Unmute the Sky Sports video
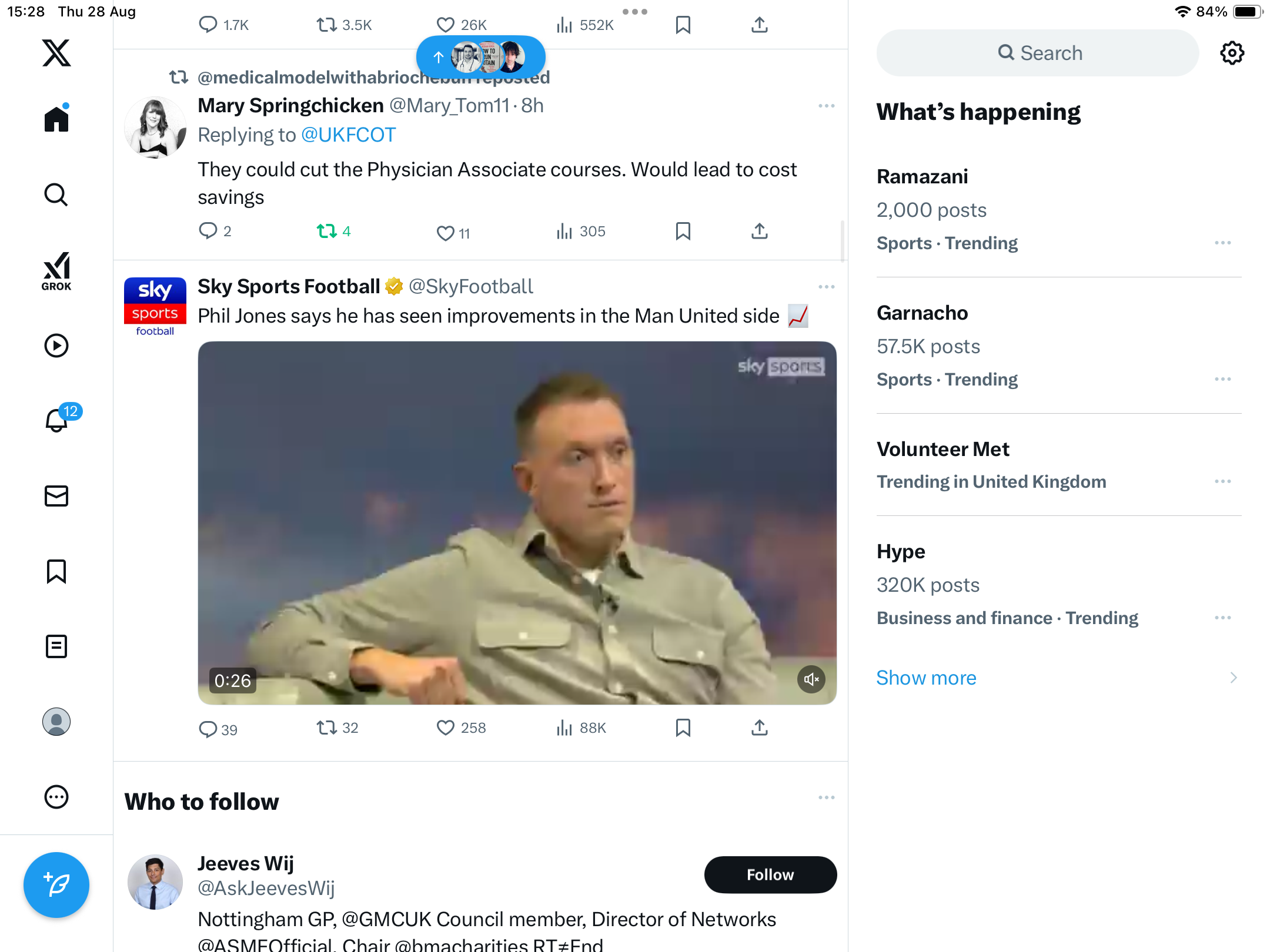Viewport: 1270px width, 952px height. coord(811,679)
